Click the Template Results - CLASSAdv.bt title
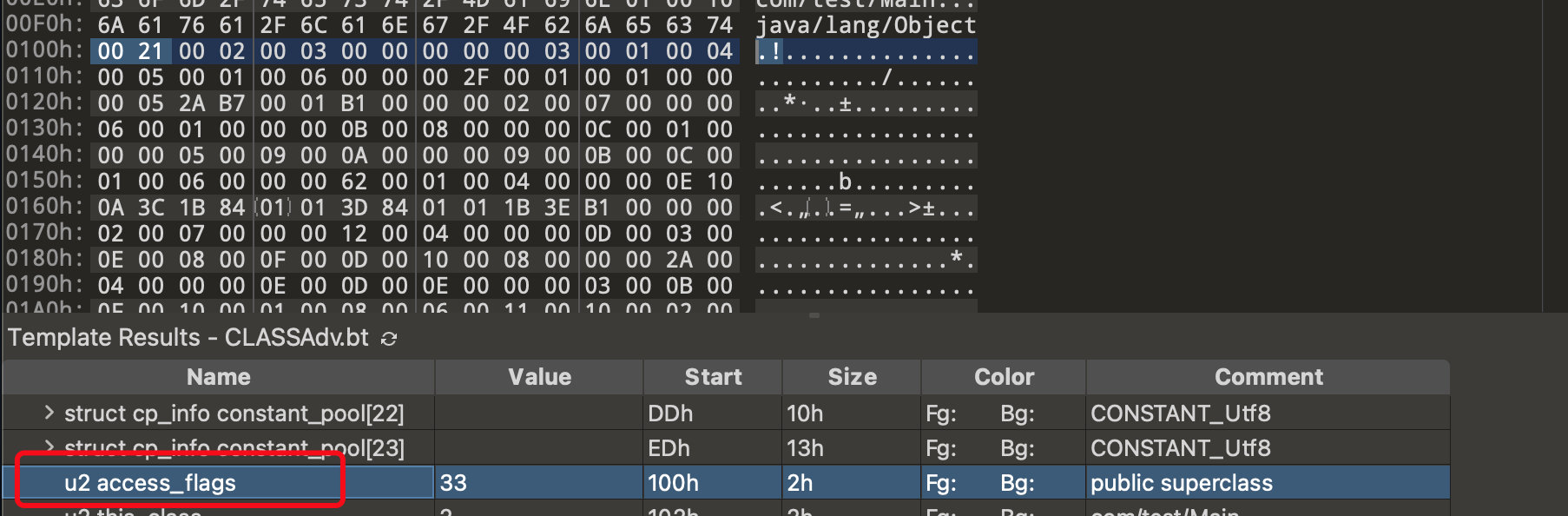The height and width of the screenshot is (516, 1568). pos(188,338)
